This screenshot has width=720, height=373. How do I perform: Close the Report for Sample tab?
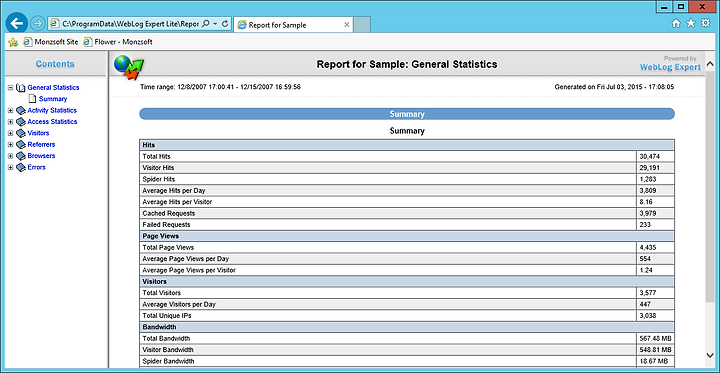[x=347, y=25]
